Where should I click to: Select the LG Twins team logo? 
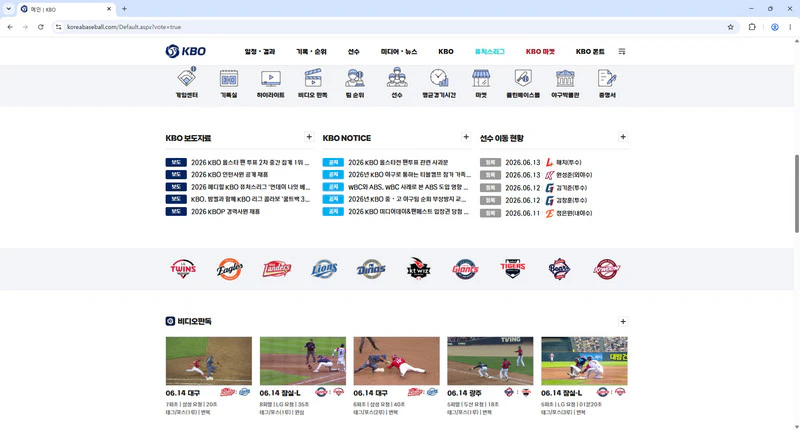183,268
